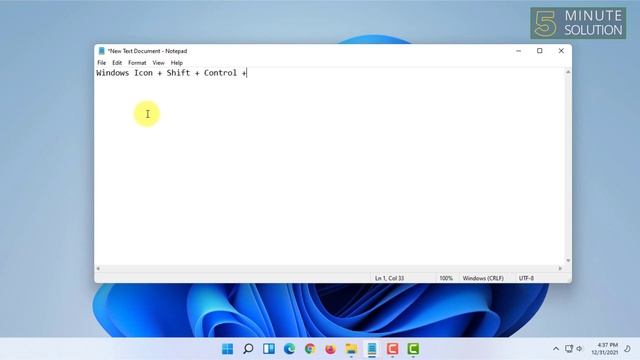This screenshot has width=640, height=360.
Task: Open the View menu
Action: click(158, 63)
